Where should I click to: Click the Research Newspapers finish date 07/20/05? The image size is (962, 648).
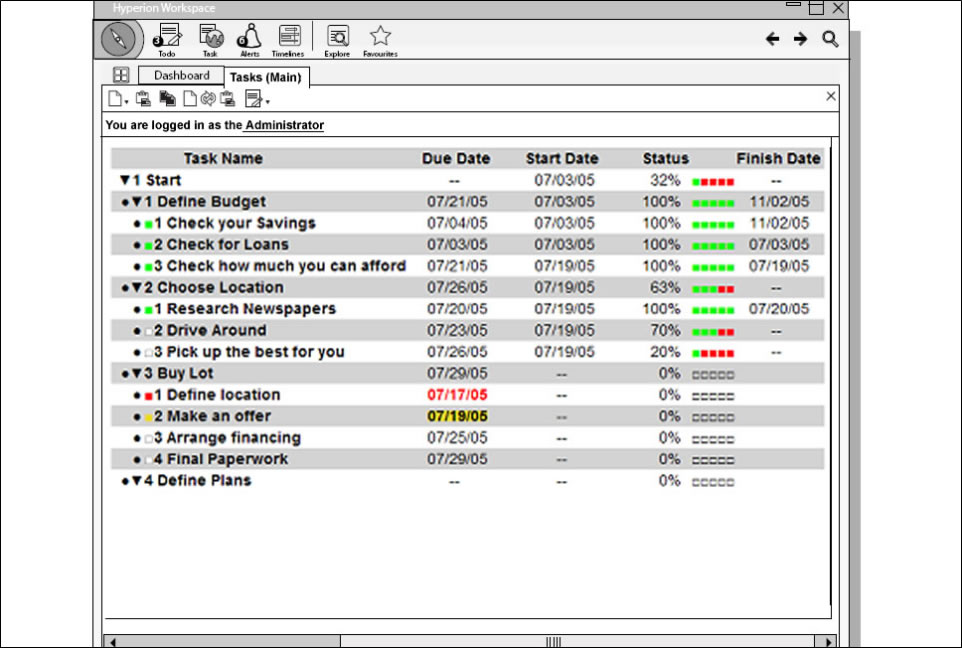[x=779, y=309]
